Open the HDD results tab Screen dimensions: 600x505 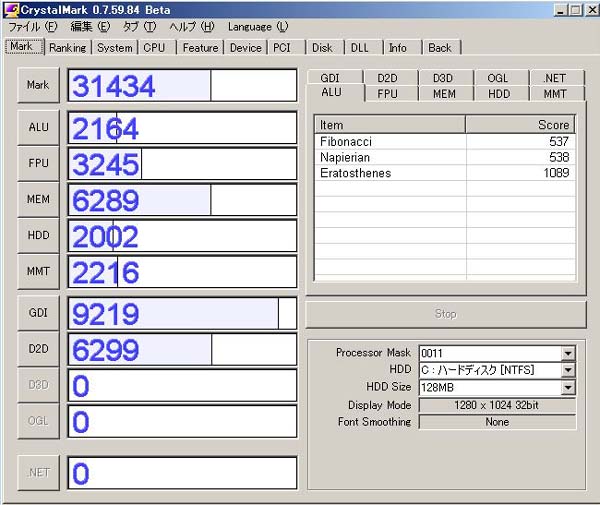click(502, 94)
